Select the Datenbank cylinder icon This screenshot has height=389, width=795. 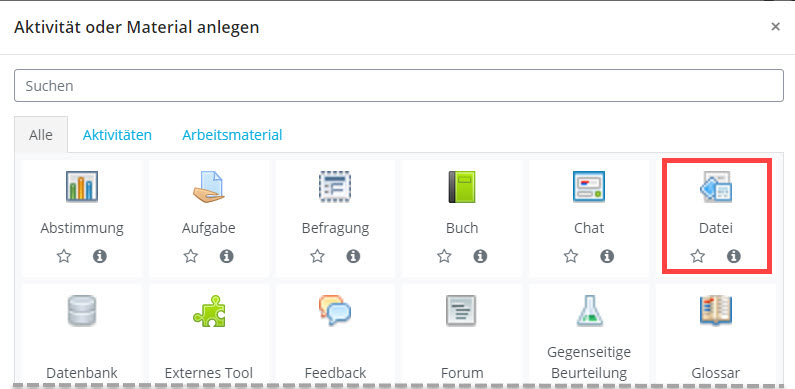(x=82, y=310)
